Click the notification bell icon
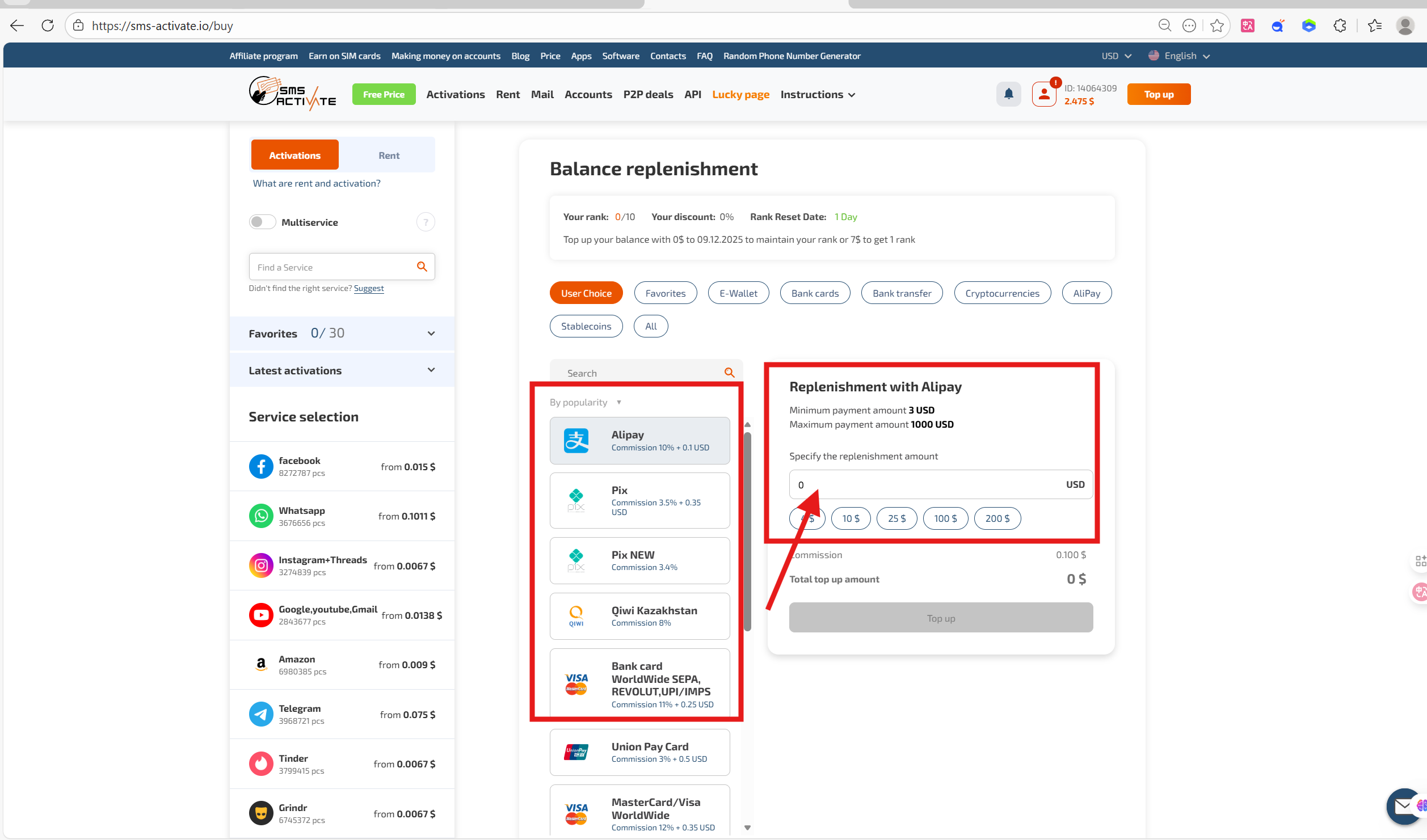 point(1008,94)
